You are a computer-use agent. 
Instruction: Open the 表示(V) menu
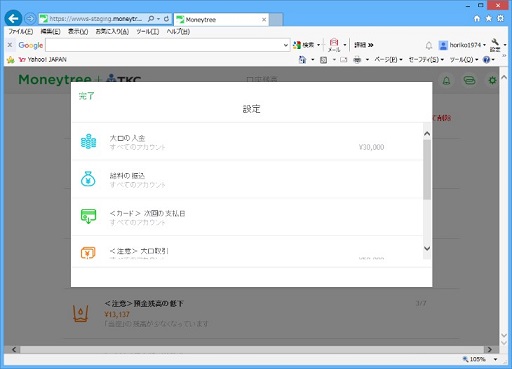click(x=78, y=32)
